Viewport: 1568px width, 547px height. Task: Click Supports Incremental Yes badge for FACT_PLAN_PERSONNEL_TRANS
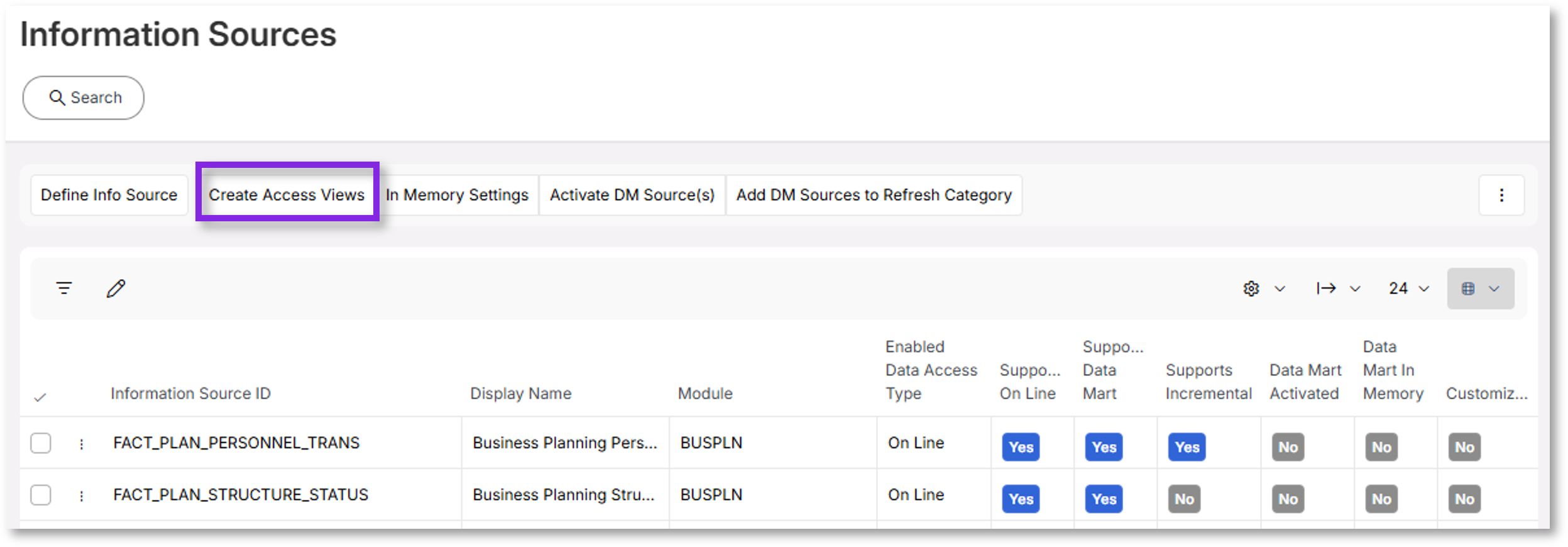(x=1187, y=447)
